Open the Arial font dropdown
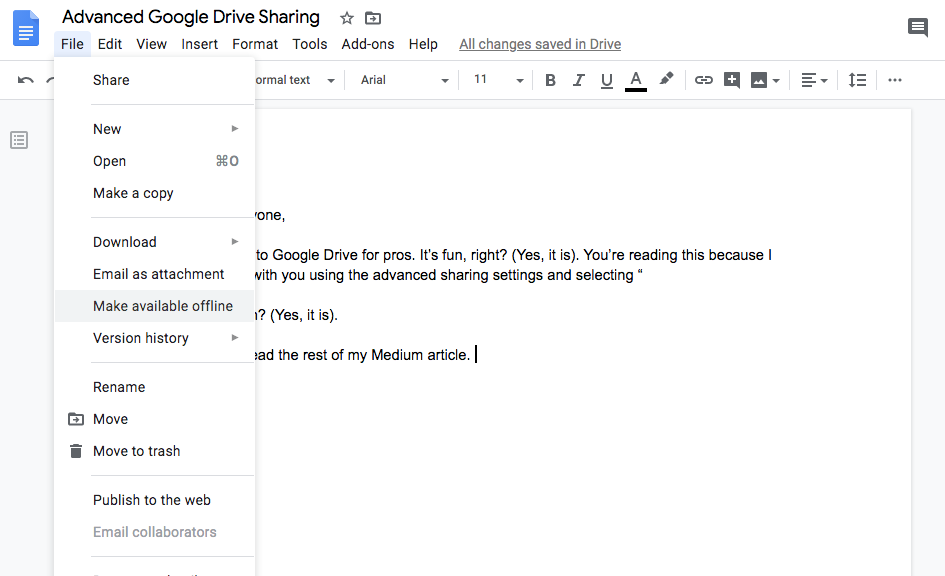The width and height of the screenshot is (945, 576). [404, 80]
